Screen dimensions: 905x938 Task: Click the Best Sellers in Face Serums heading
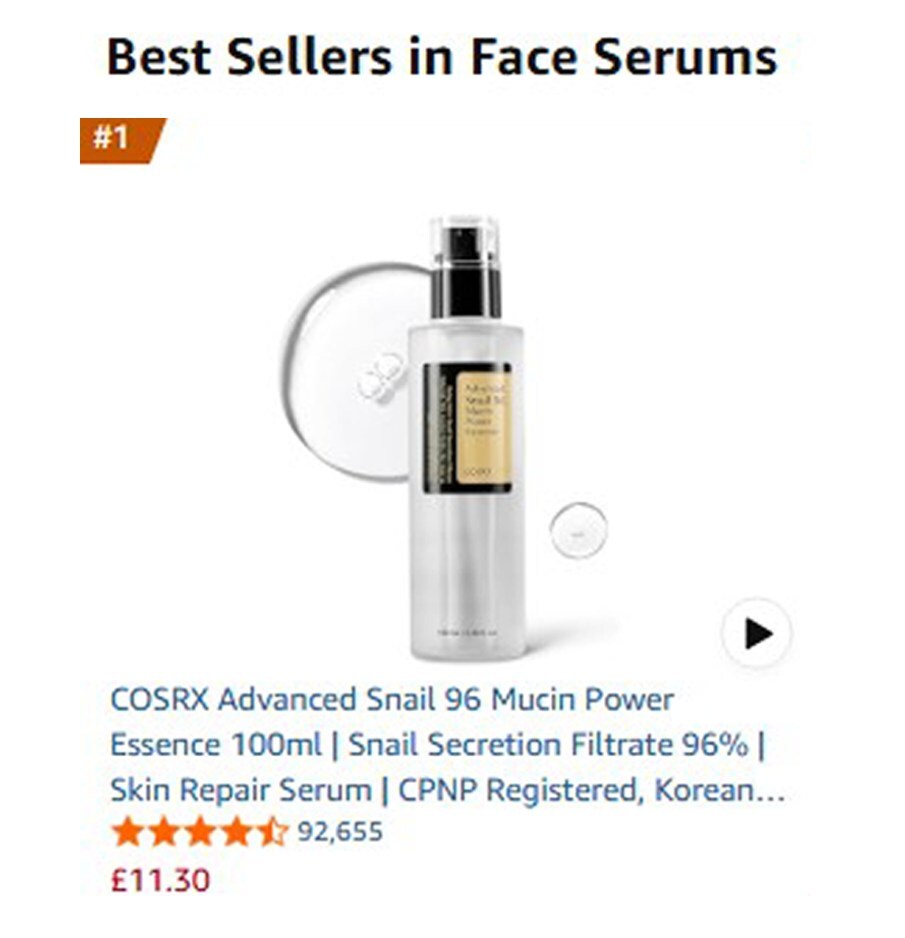[x=441, y=57]
